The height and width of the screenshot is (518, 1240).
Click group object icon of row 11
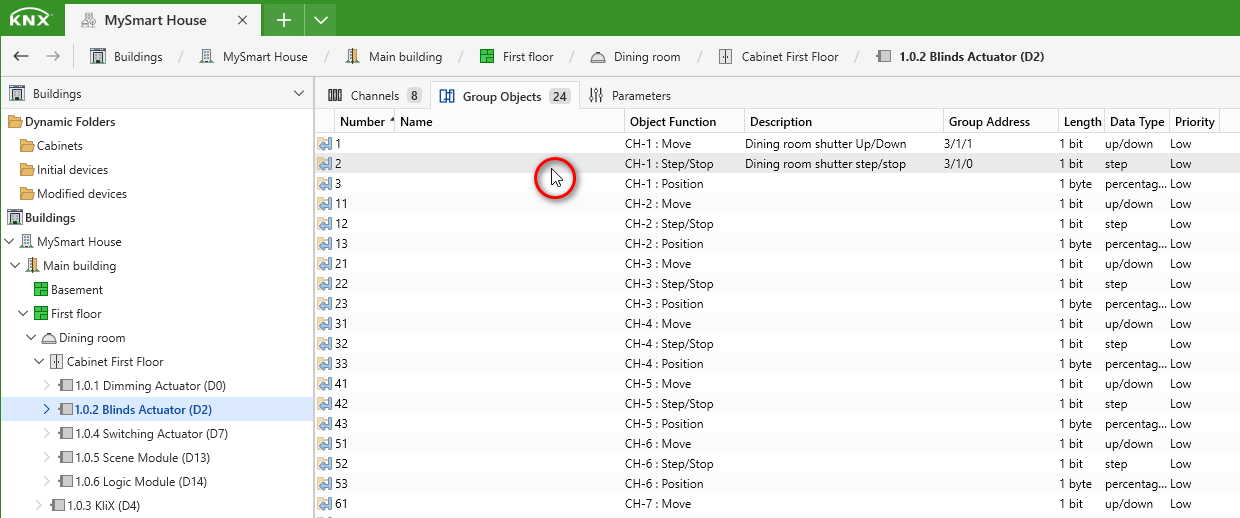(325, 204)
